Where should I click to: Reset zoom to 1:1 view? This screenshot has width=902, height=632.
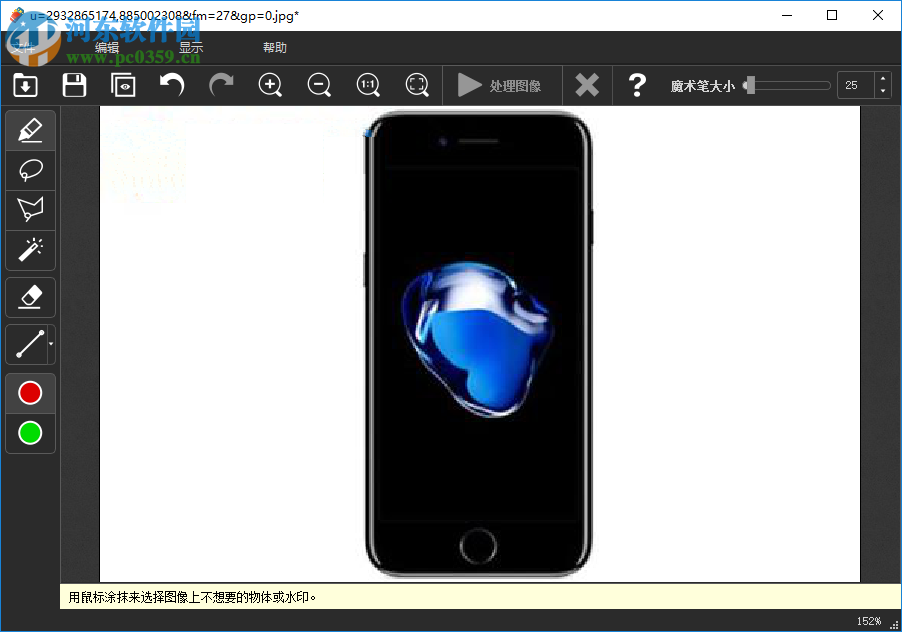(x=368, y=85)
